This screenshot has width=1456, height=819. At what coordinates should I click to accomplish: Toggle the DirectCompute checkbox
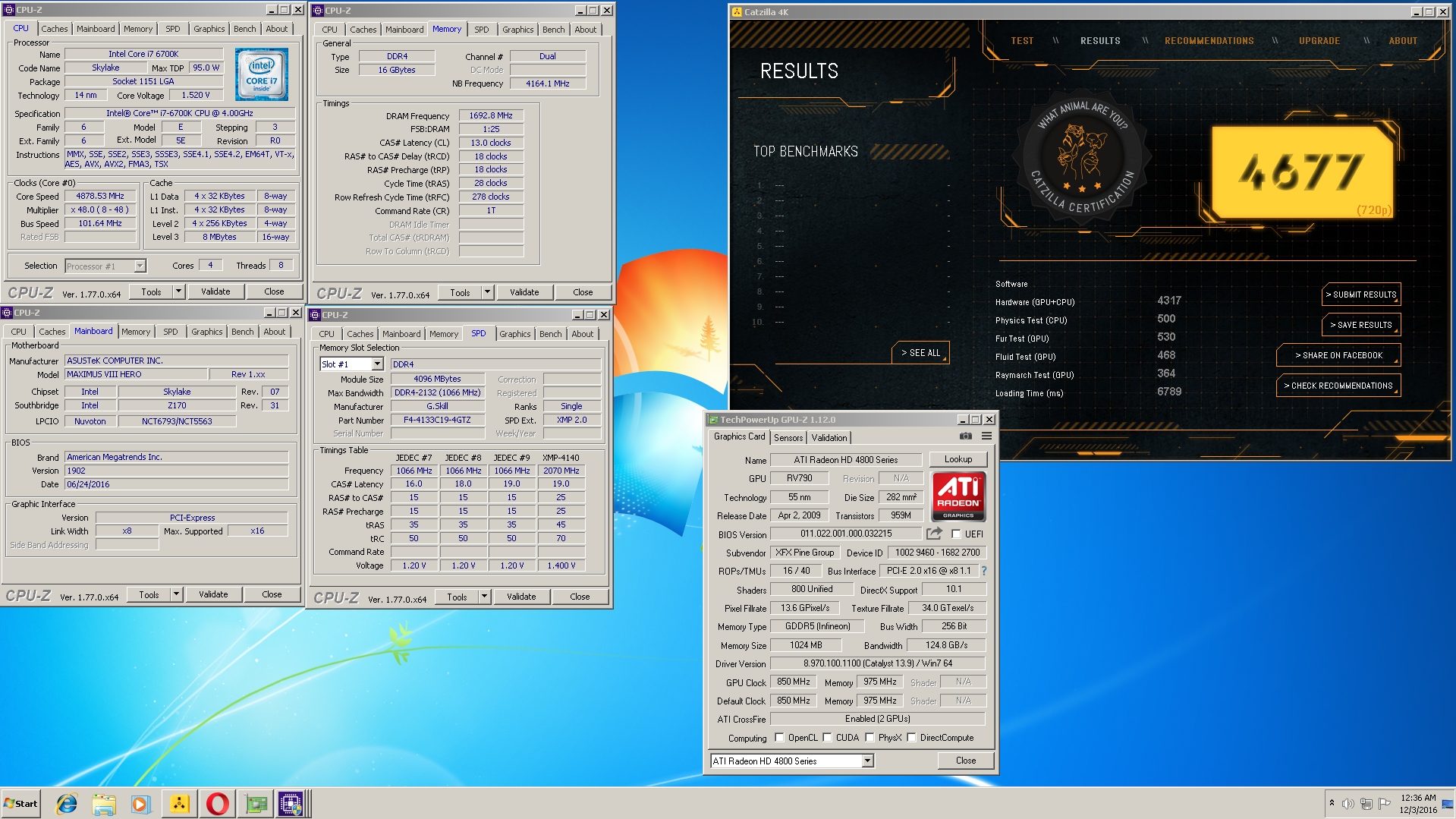click(911, 738)
